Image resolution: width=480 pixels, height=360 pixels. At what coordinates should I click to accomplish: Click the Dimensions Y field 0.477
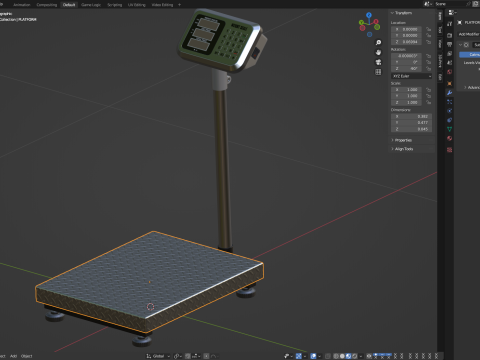411,123
